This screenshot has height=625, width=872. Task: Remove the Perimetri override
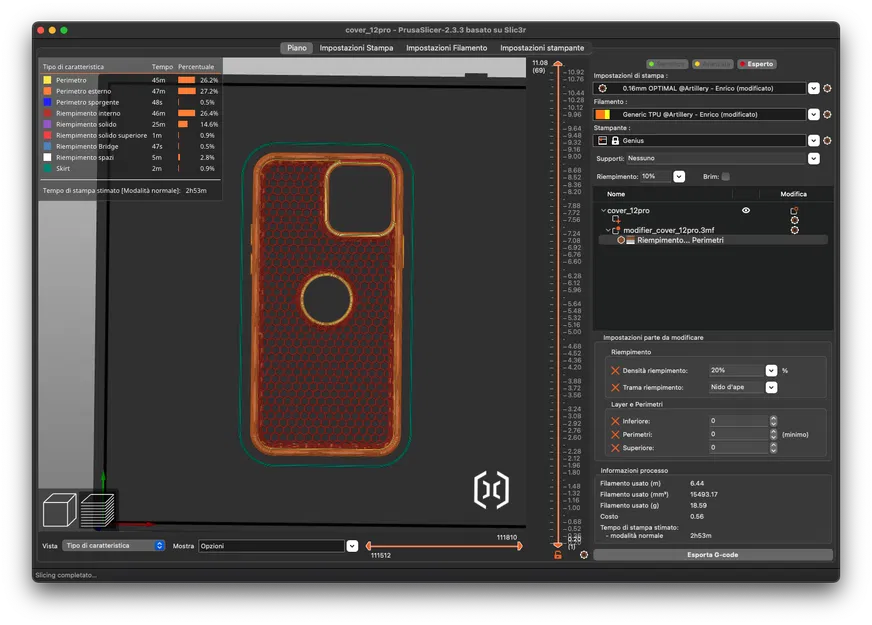point(615,435)
